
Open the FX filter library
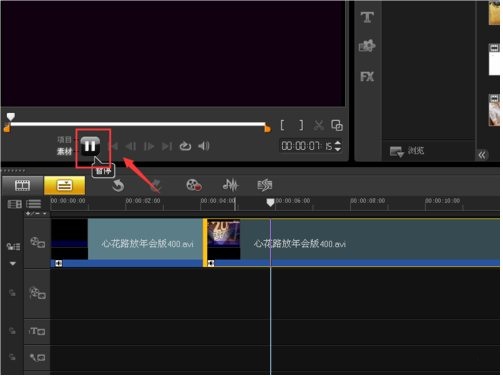coord(367,77)
